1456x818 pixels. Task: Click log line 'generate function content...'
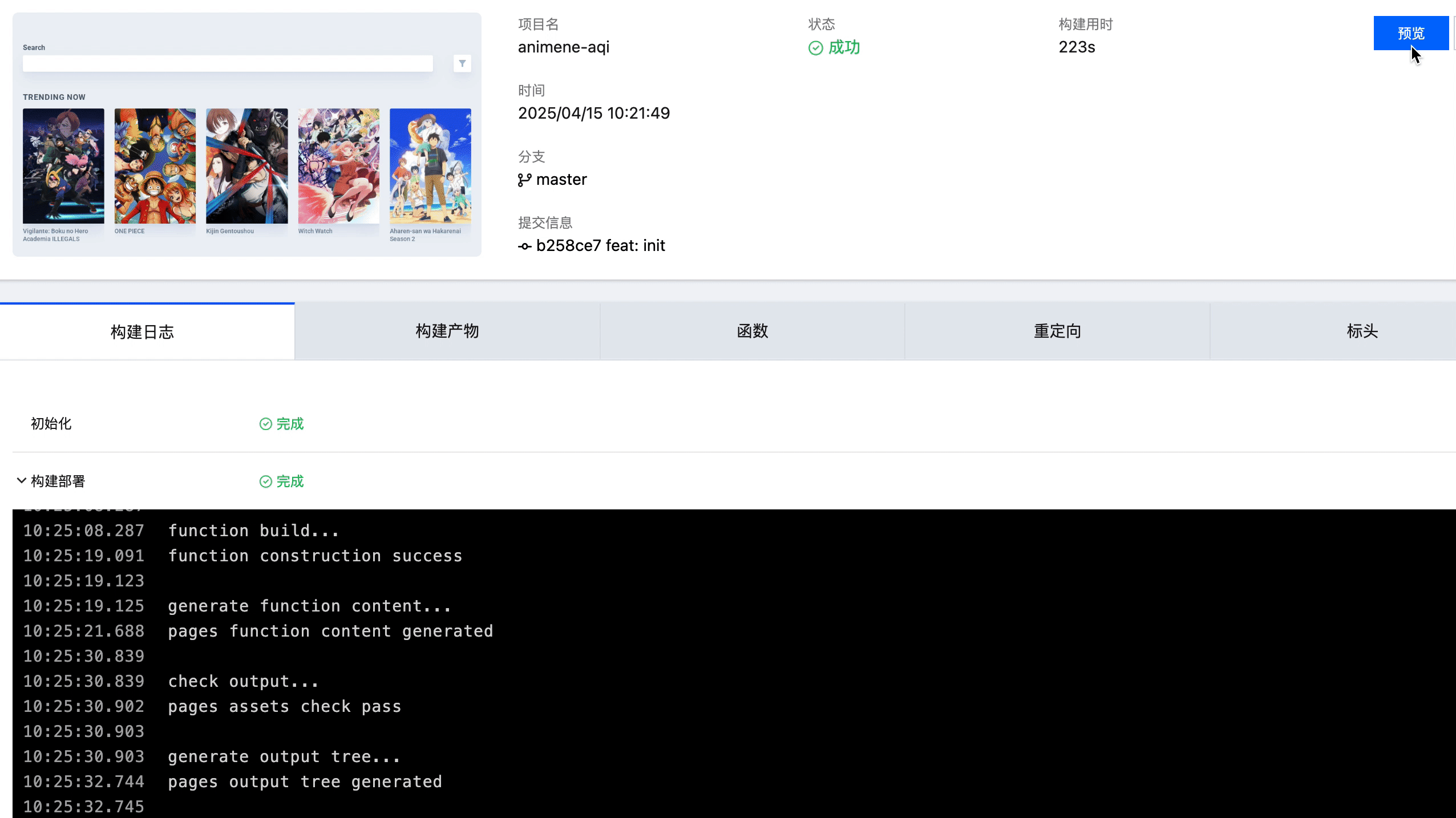[x=310, y=606]
